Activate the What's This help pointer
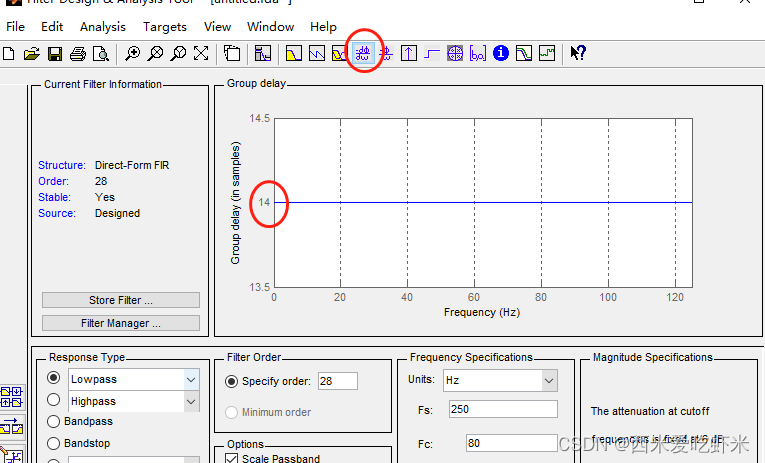 click(x=578, y=53)
